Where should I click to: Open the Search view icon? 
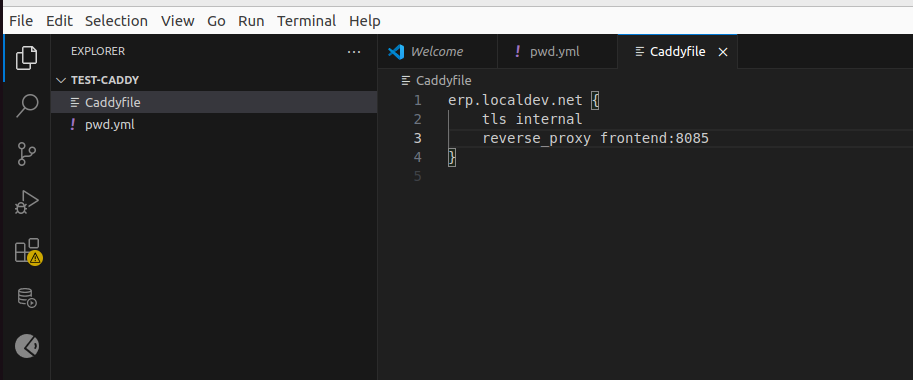tap(26, 106)
